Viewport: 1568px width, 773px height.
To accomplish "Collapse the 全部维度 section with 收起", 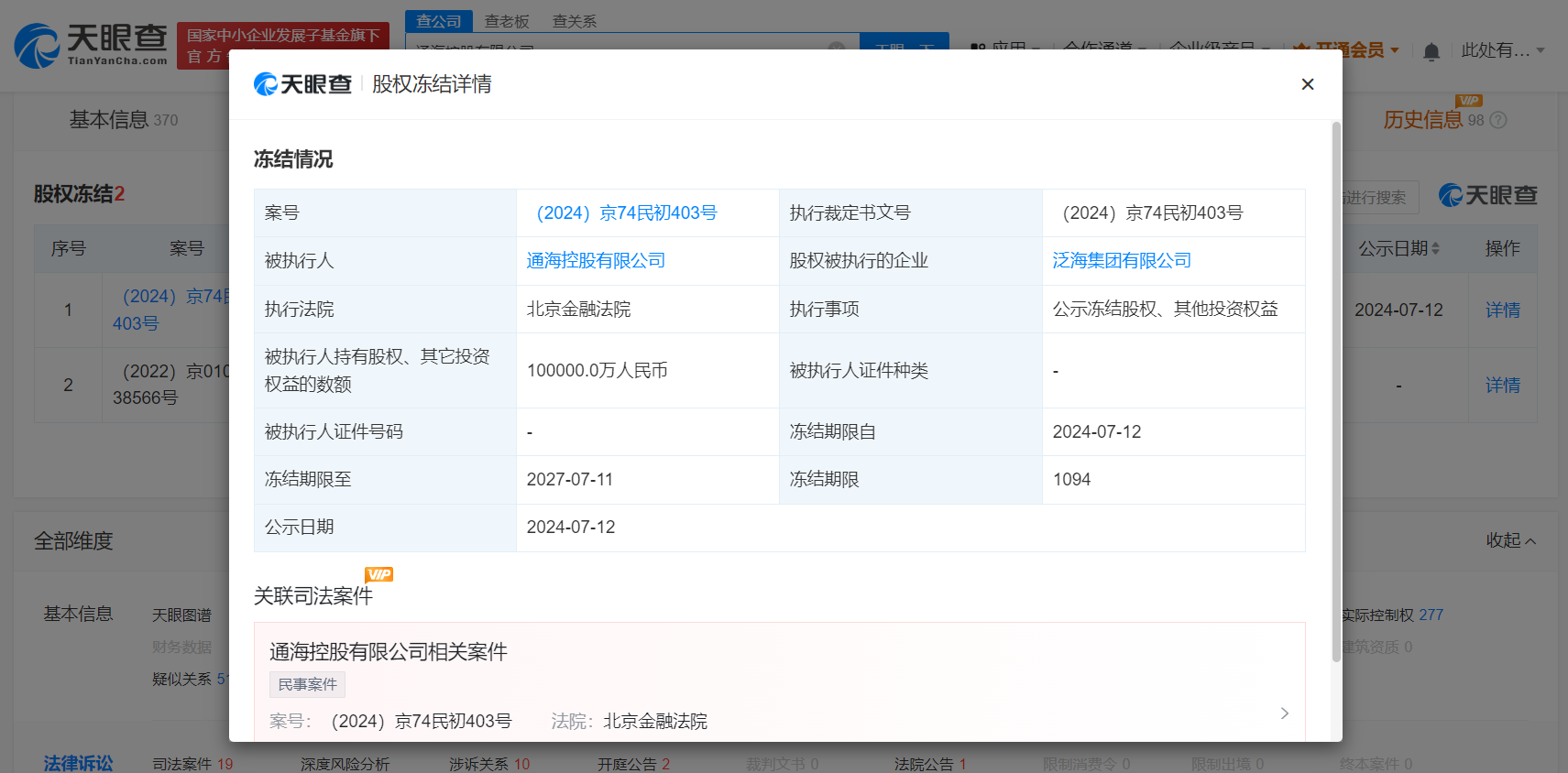I will coord(1511,540).
